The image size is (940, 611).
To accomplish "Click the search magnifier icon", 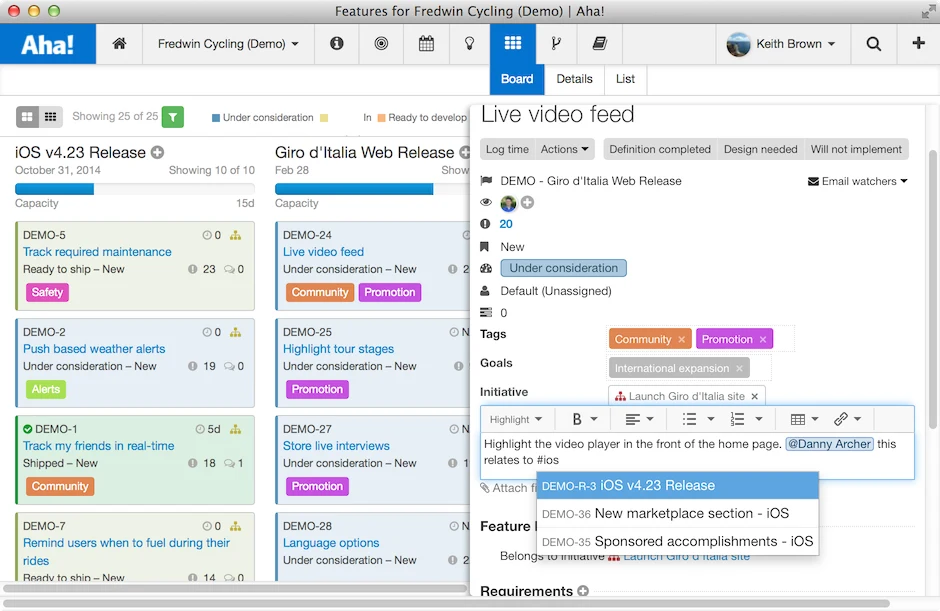I will point(873,44).
